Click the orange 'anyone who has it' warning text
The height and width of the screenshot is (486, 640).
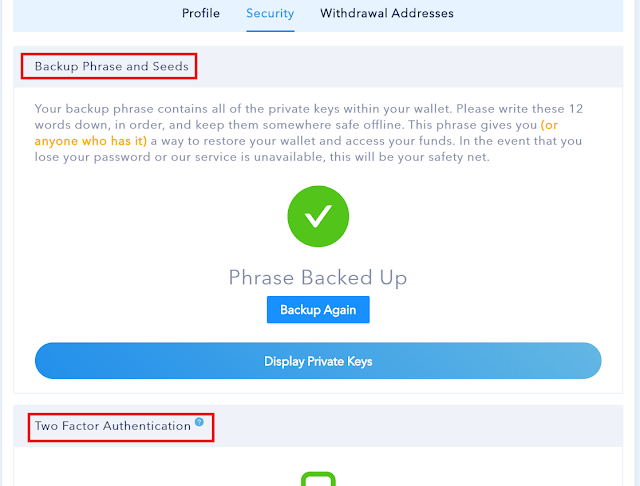pos(91,141)
